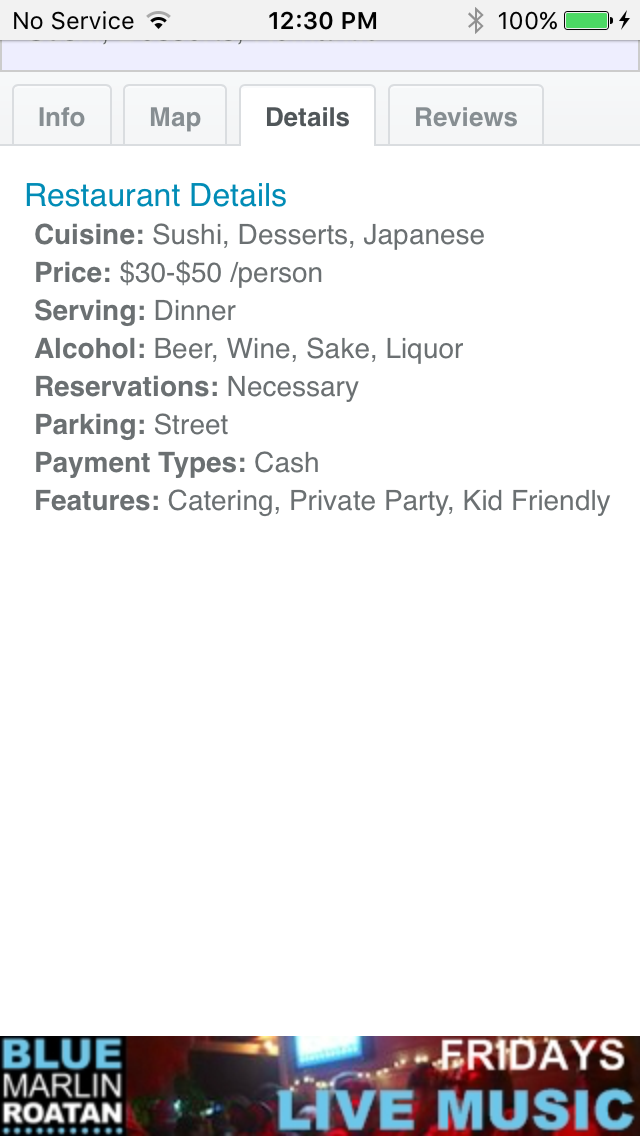Viewport: 640px width, 1136px height.
Task: Tap the Payment Types Cash line
Action: 177,463
